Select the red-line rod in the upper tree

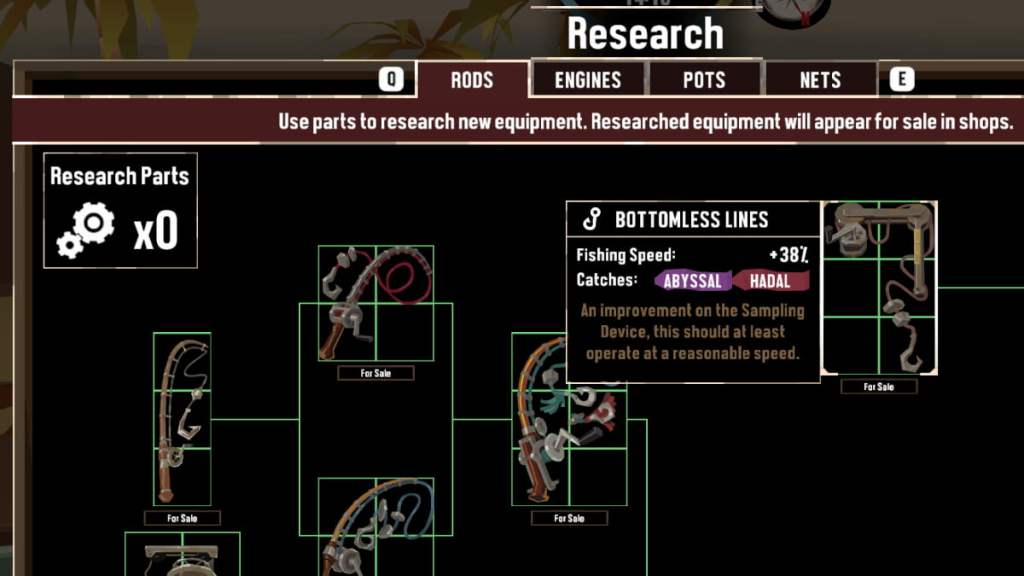pos(376,303)
